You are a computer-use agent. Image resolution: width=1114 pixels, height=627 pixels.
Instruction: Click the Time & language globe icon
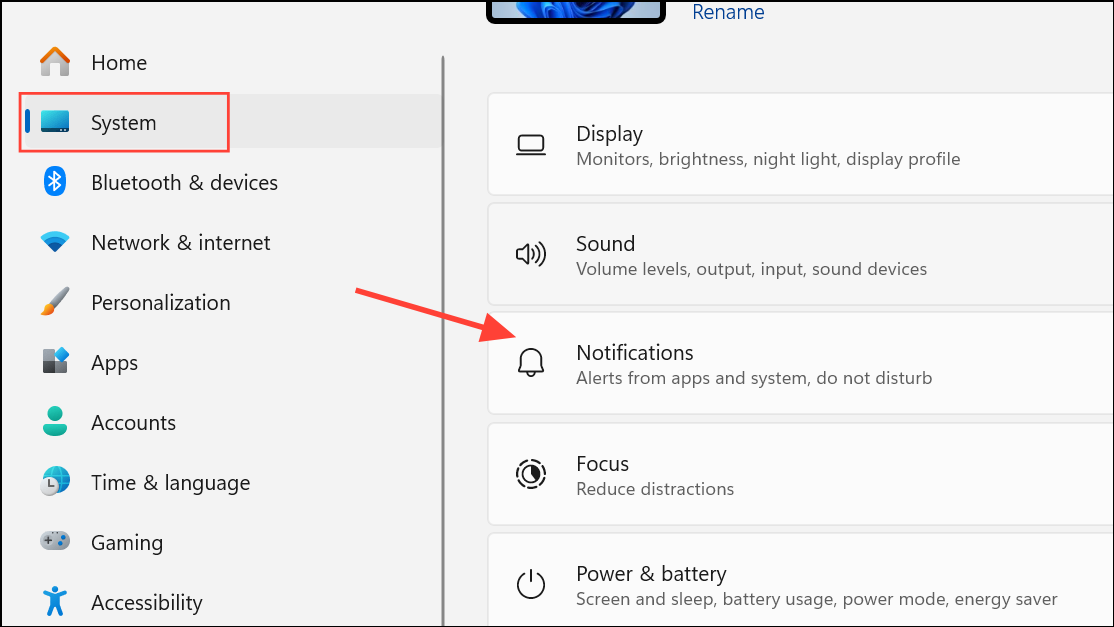click(55, 481)
